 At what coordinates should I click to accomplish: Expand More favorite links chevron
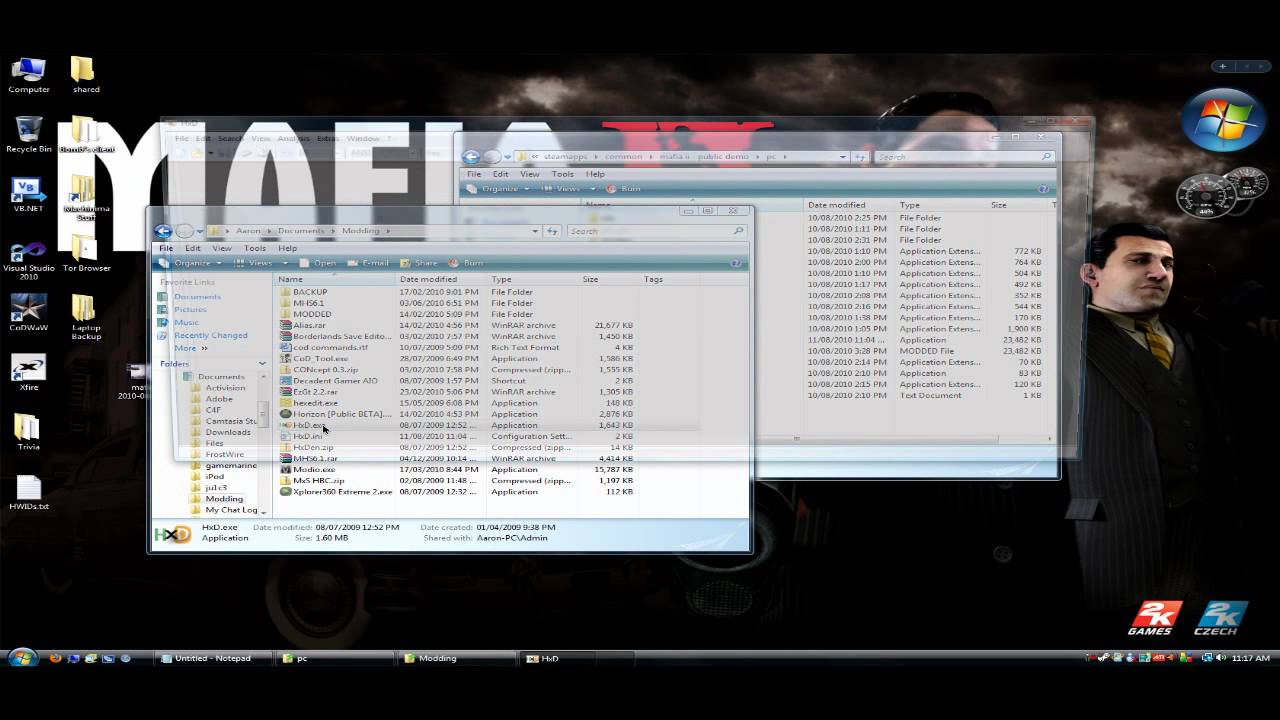204,349
